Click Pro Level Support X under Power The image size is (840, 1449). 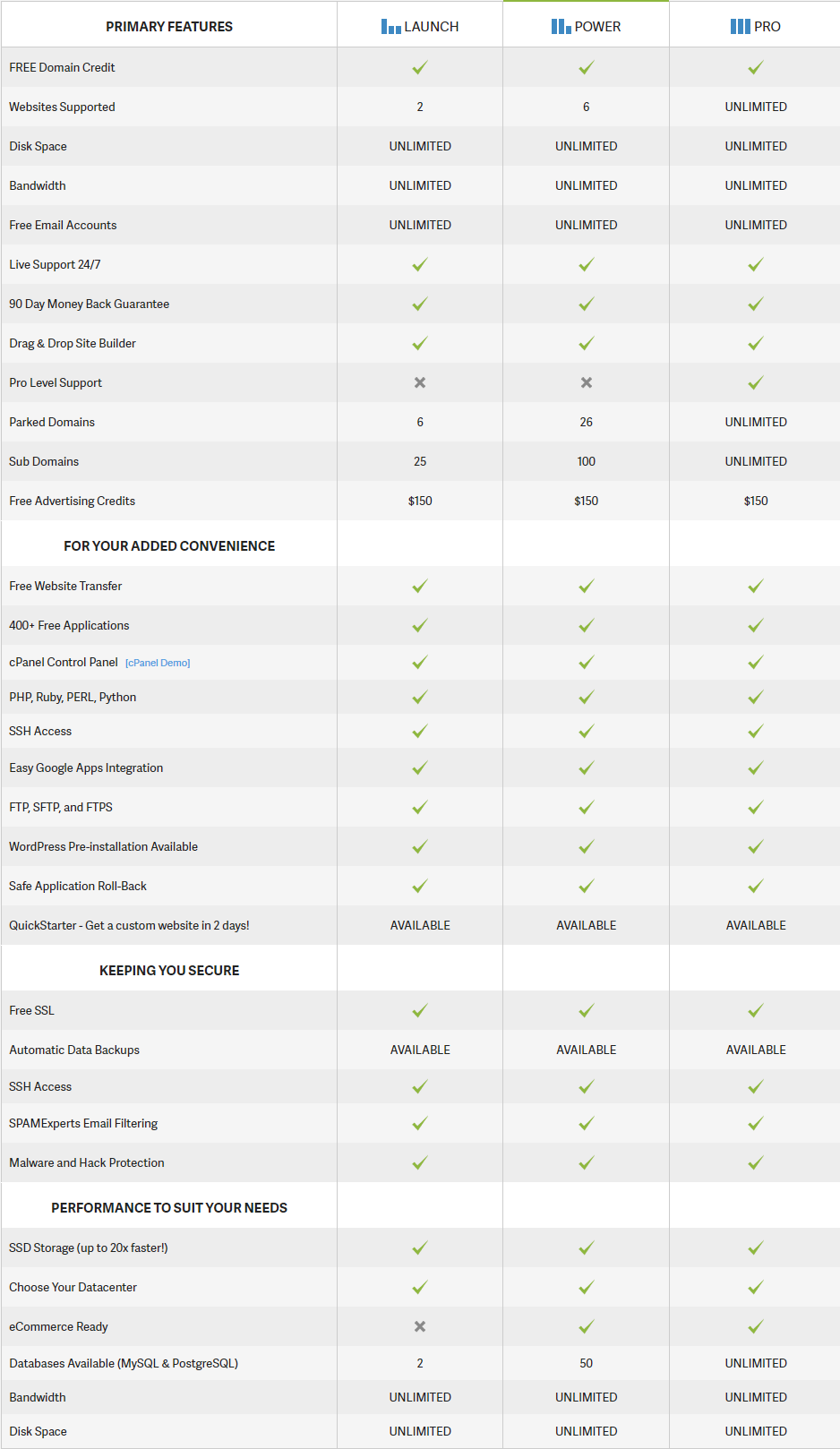coord(587,382)
